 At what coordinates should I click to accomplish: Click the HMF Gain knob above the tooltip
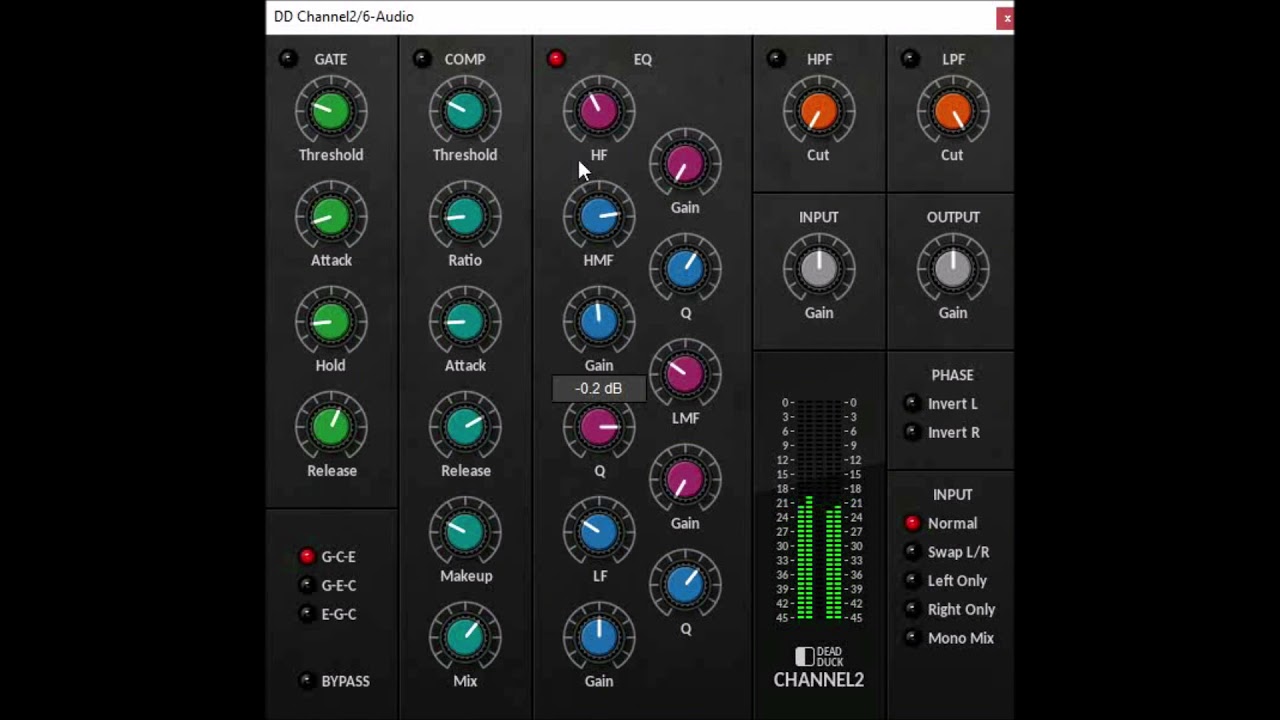click(599, 322)
